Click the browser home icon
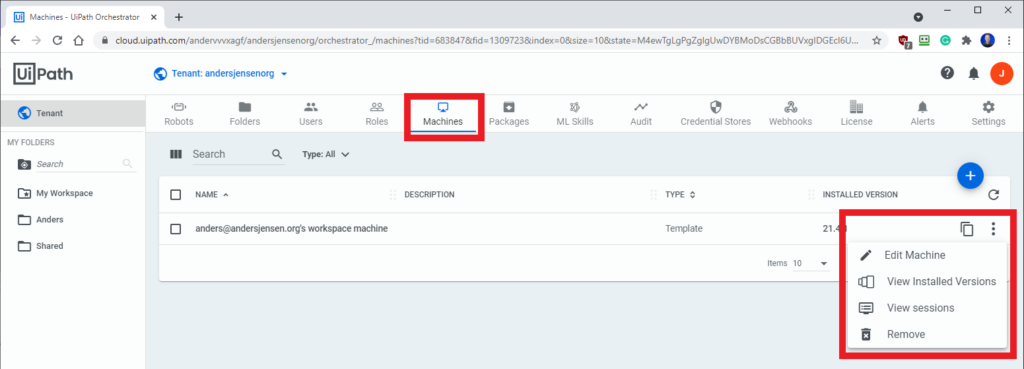Image resolution: width=1024 pixels, height=369 pixels. [78, 40]
